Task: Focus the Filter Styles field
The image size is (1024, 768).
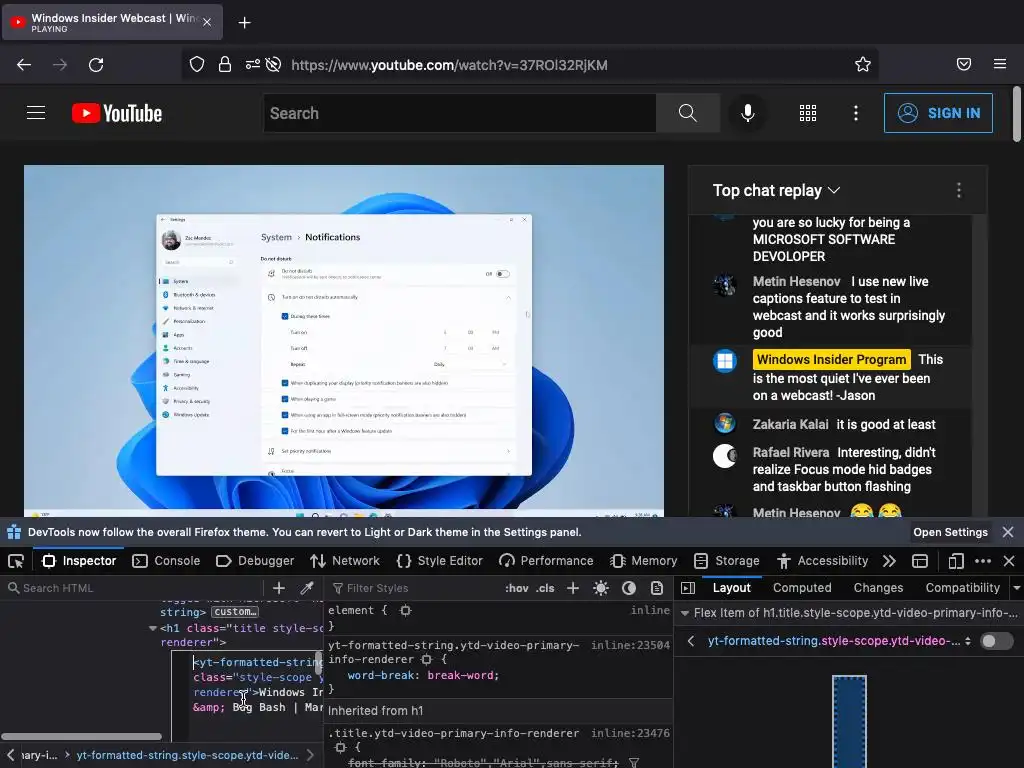Action: (x=415, y=588)
